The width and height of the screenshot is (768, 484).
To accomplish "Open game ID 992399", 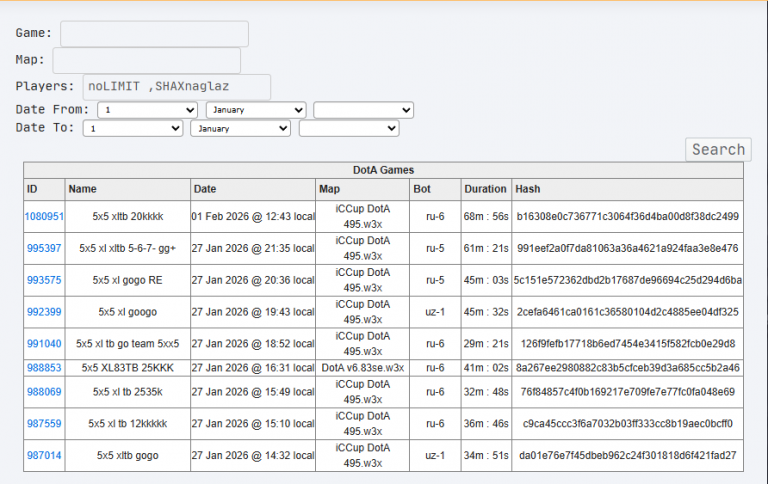I will (44, 312).
